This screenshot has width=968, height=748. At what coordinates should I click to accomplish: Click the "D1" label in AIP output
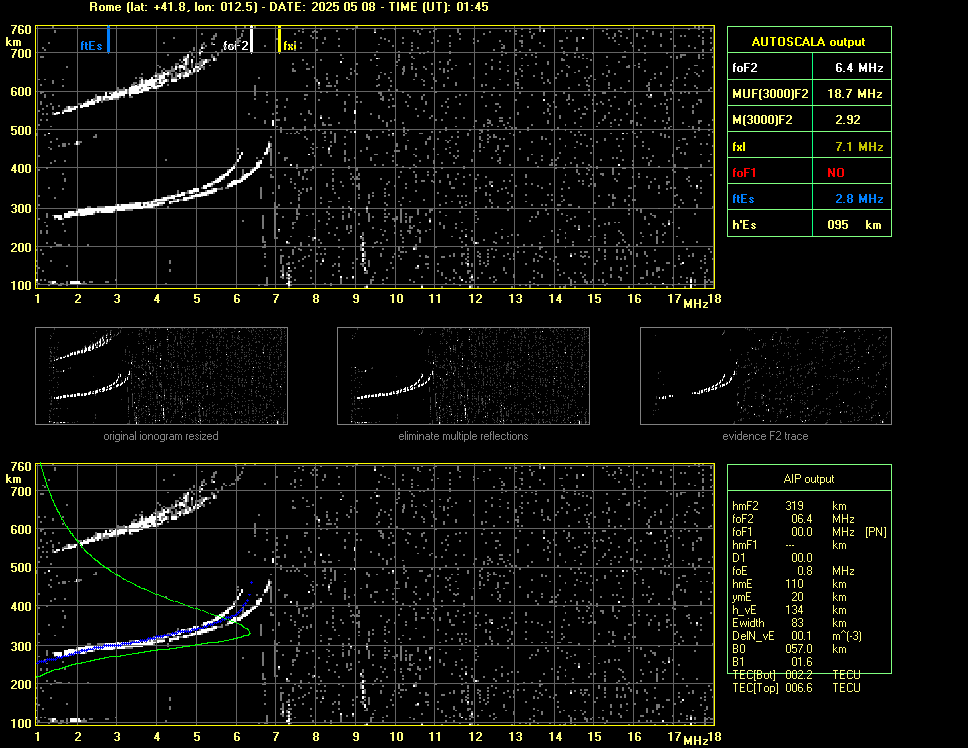point(738,558)
